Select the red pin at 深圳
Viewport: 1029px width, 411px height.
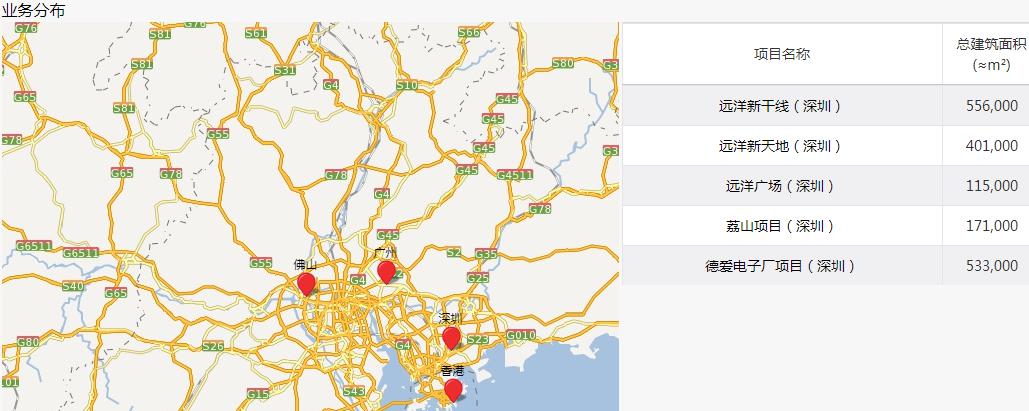point(451,338)
